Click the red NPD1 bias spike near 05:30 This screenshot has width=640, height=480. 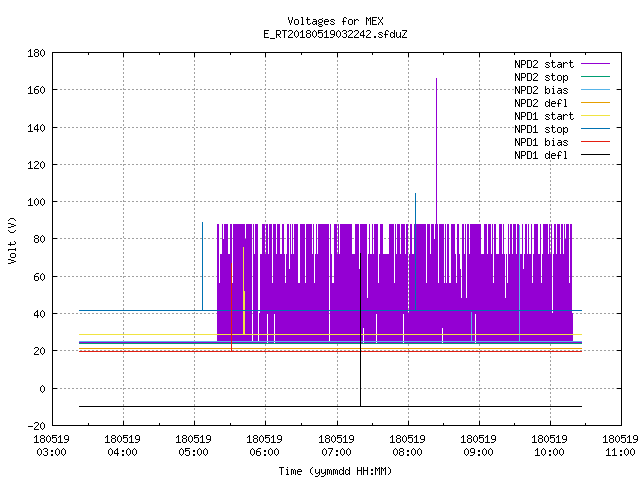(x=232, y=307)
